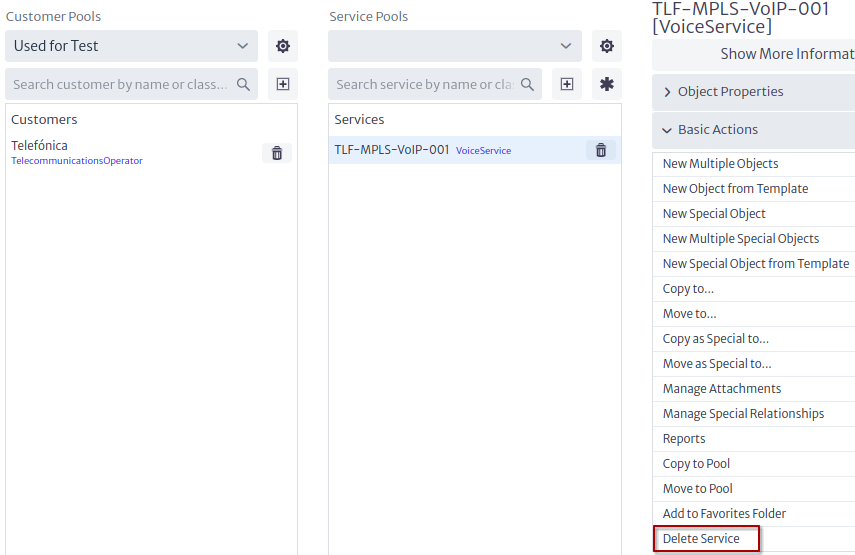Click the asterisk icon beside services search

[x=606, y=84]
